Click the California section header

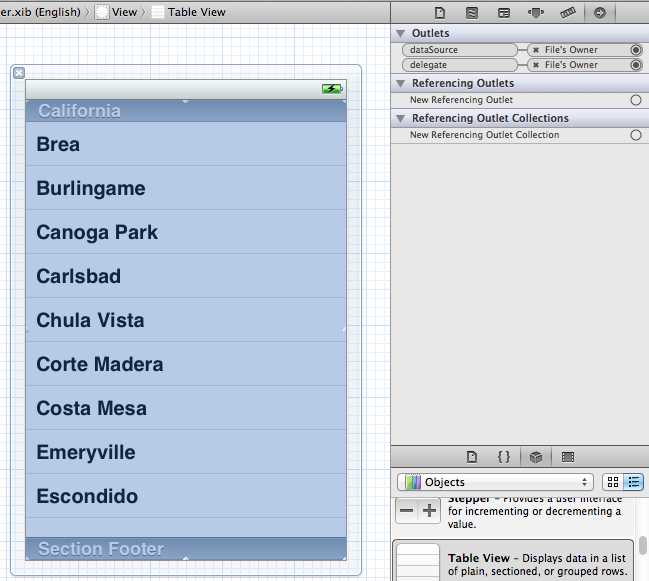coord(186,111)
